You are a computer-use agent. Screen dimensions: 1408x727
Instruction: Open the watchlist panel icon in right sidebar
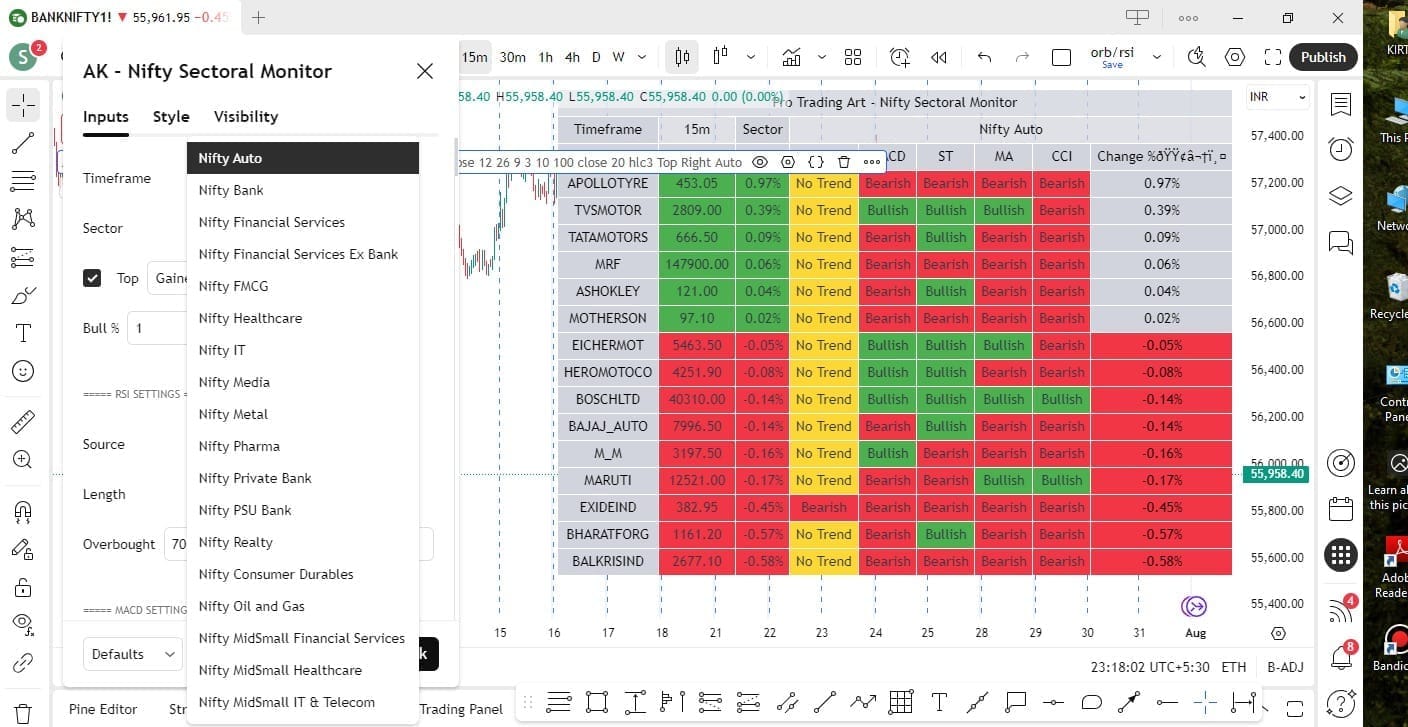pyautogui.click(x=1341, y=104)
